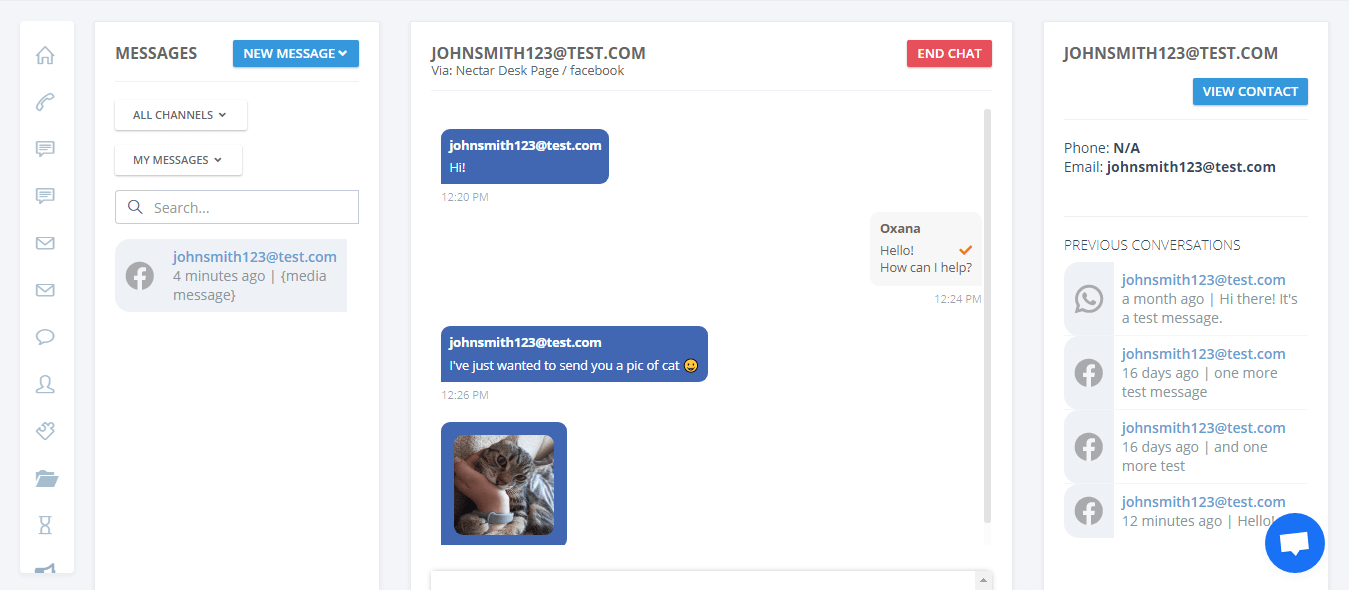Click the Search messages input field
This screenshot has height=590, width=1349.
point(237,207)
